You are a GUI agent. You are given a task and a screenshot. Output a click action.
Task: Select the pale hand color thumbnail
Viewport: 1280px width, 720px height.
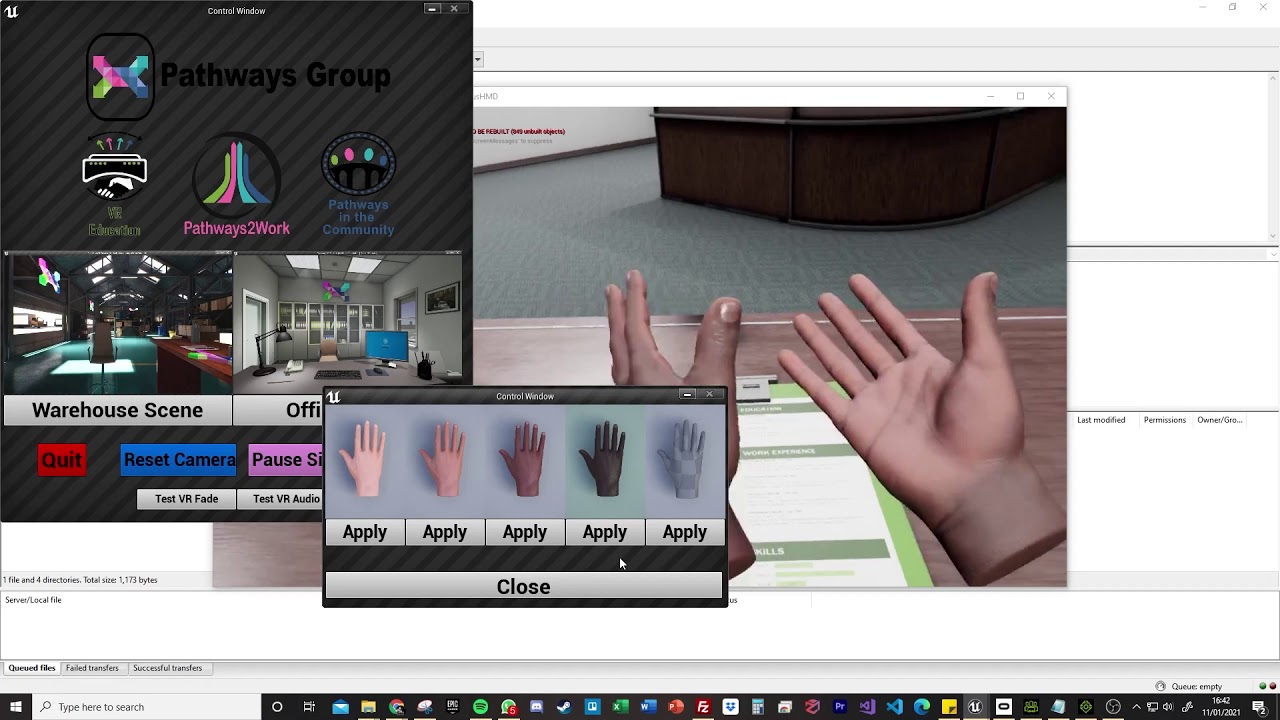click(365, 460)
